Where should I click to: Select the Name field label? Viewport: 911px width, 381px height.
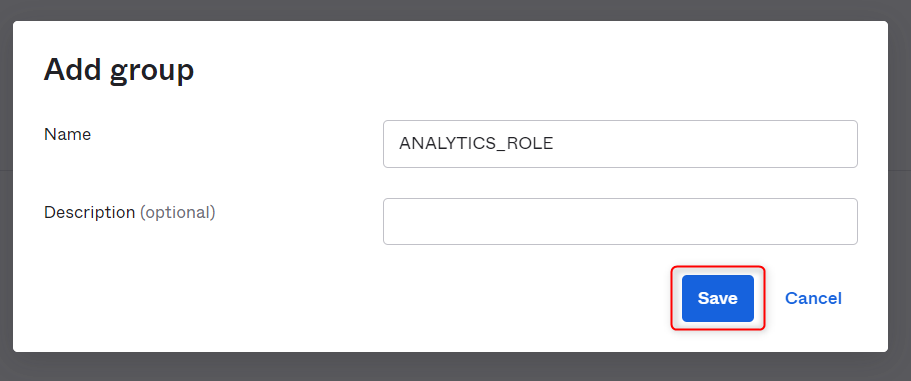coord(67,134)
